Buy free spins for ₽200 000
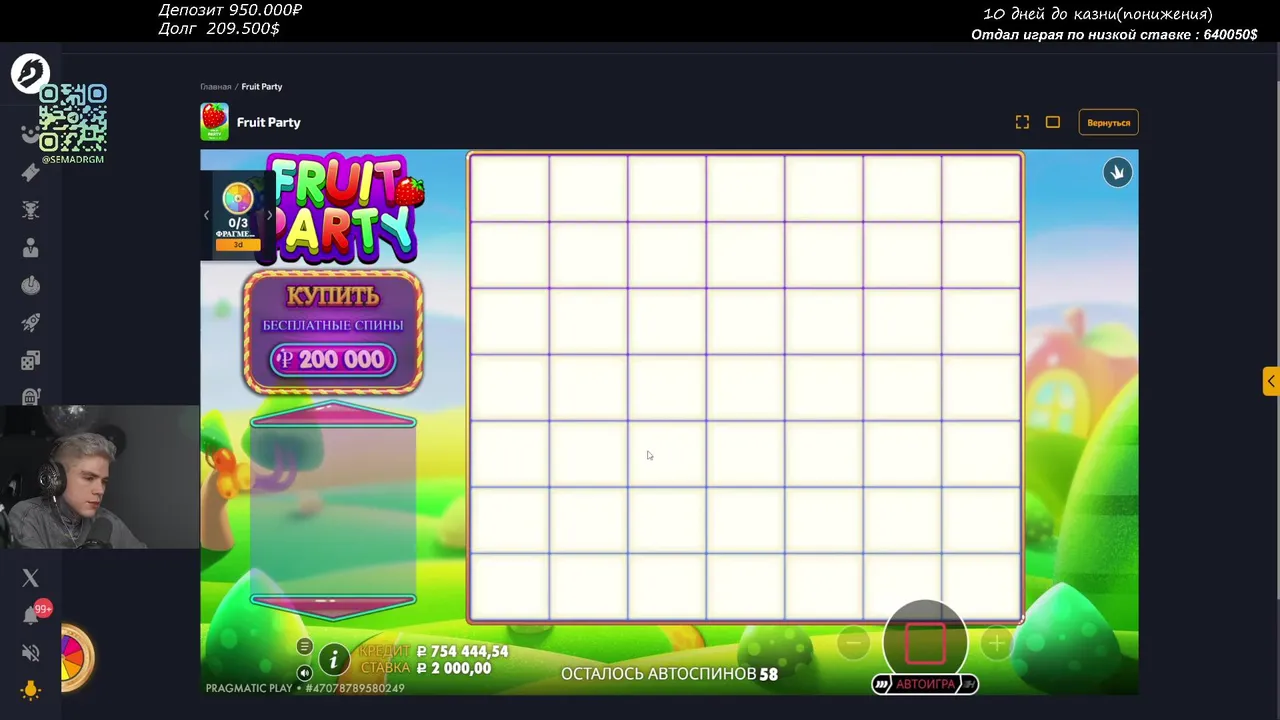Image resolution: width=1280 pixels, height=720 pixels. click(x=333, y=334)
